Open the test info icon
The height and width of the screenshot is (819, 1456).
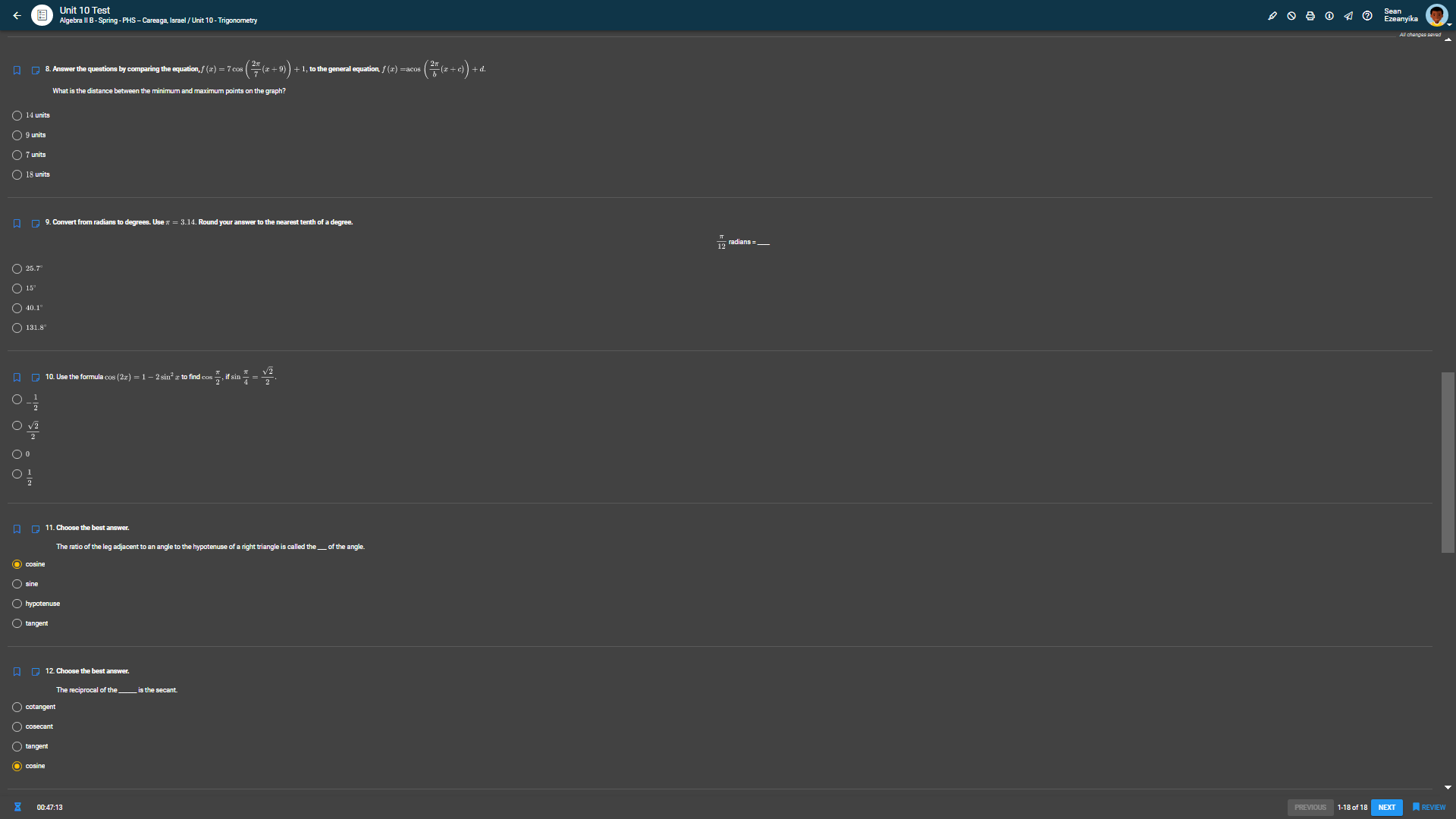coord(1329,16)
